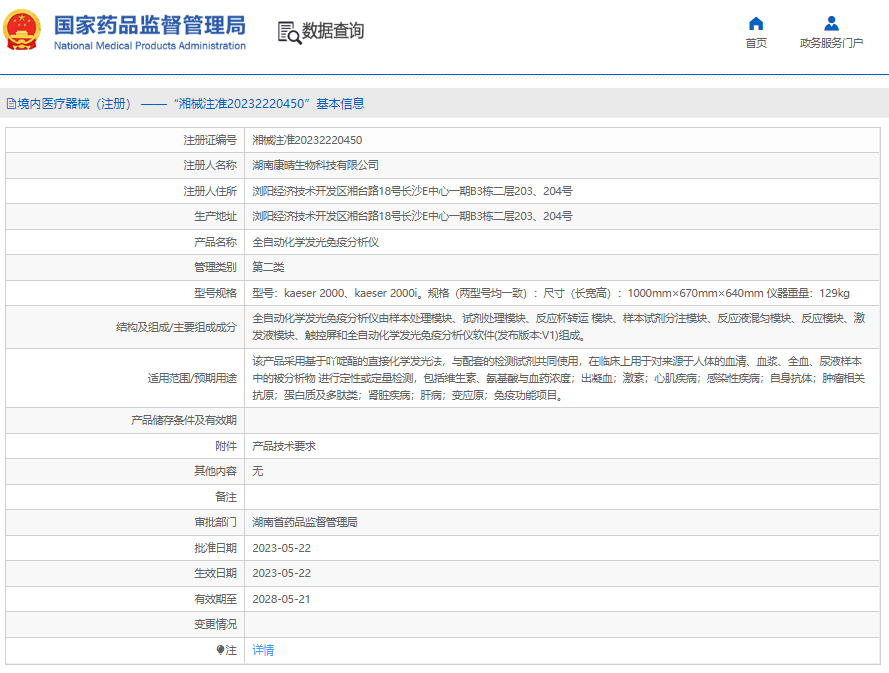
Task: Click the 注册人住所 address value
Action: coord(412,191)
